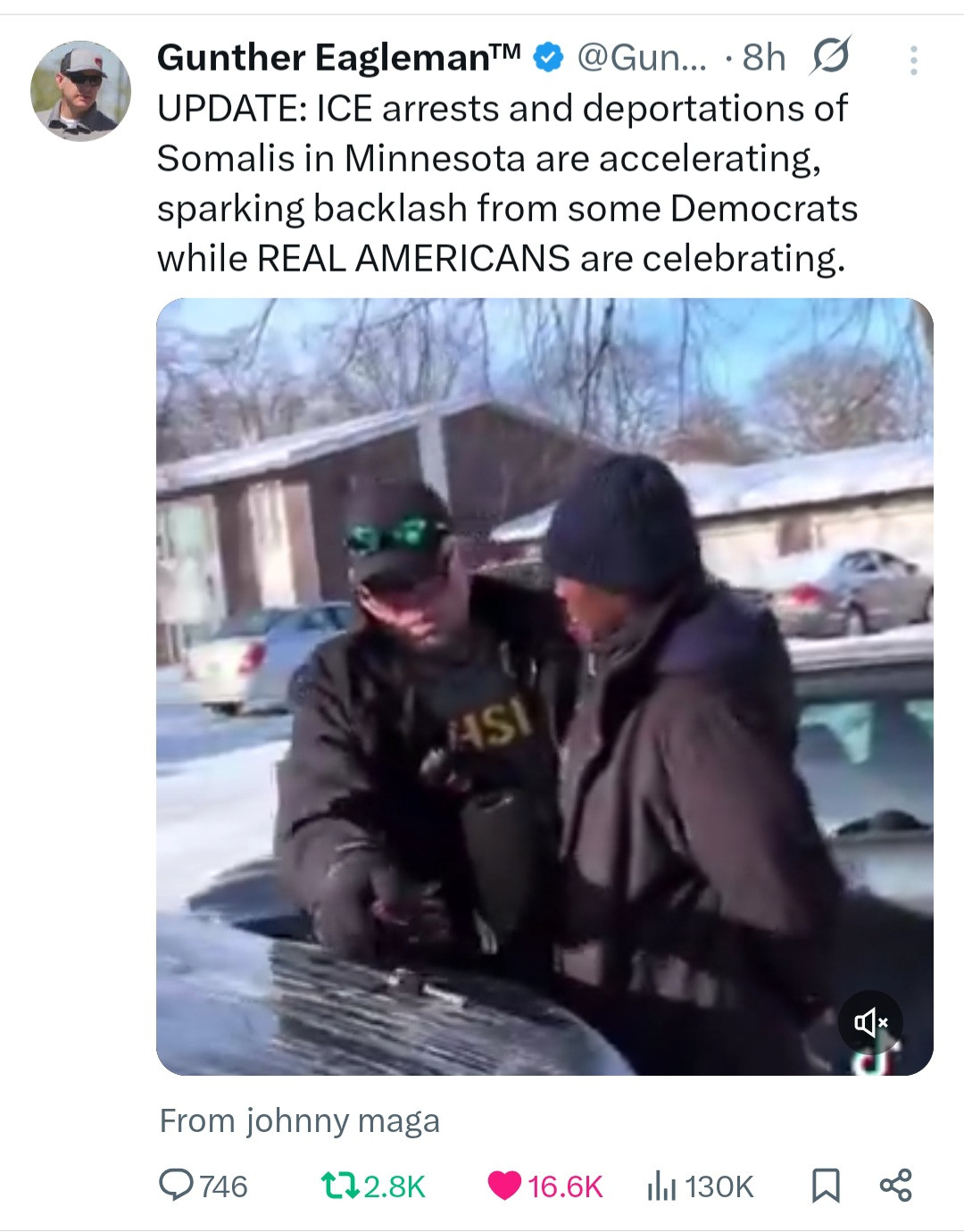Click the reply speech bubble icon
The width and height of the screenshot is (964, 1232).
click(x=176, y=1186)
